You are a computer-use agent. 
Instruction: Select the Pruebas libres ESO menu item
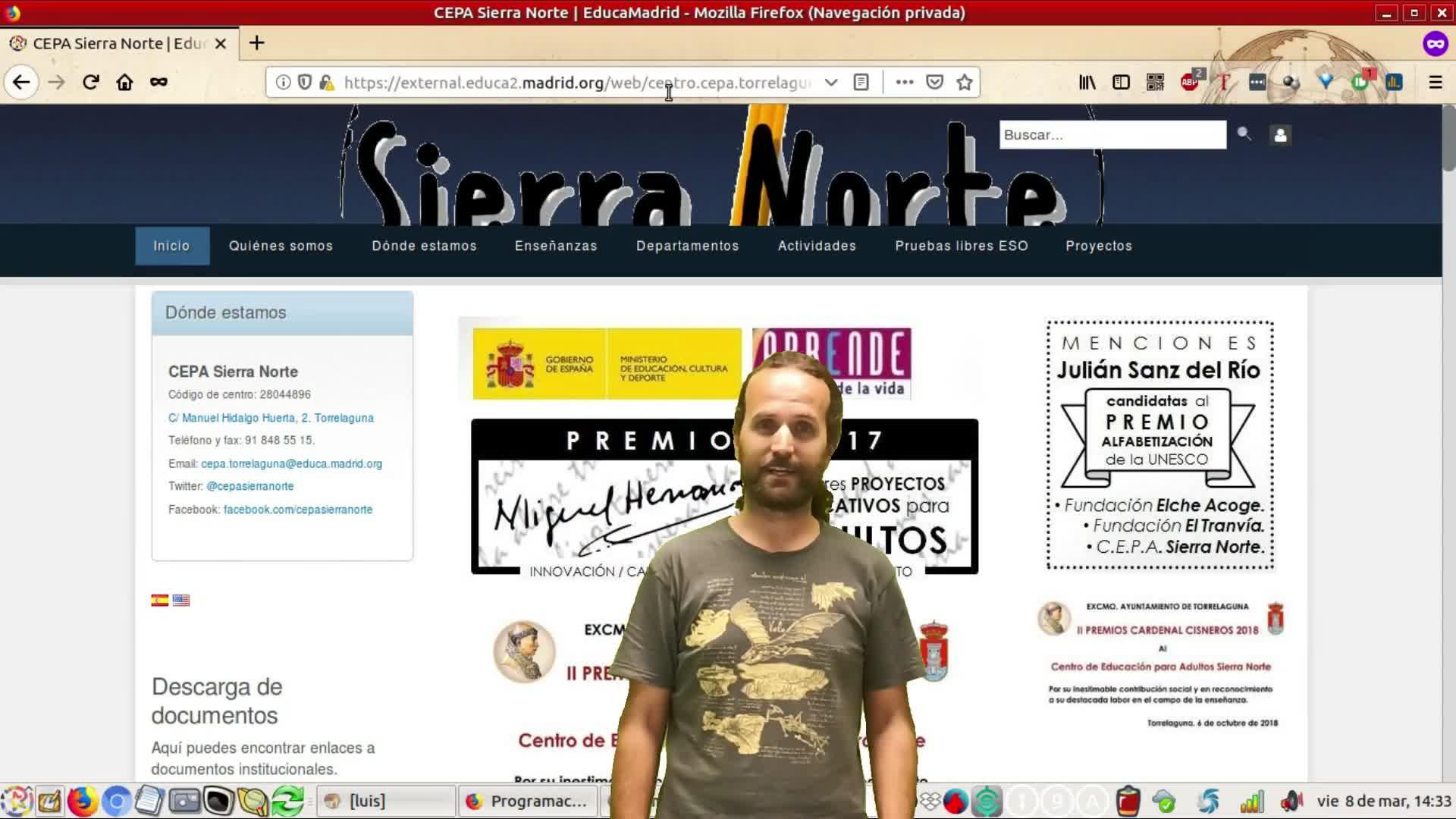tap(962, 246)
